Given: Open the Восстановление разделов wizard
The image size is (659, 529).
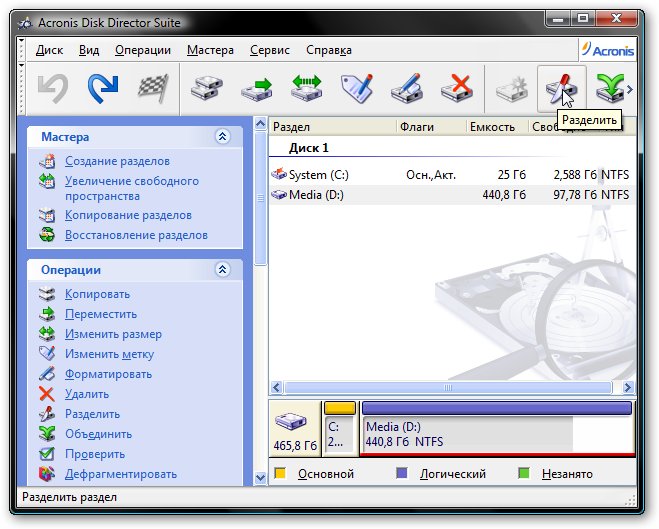Looking at the screenshot, I should (136, 235).
